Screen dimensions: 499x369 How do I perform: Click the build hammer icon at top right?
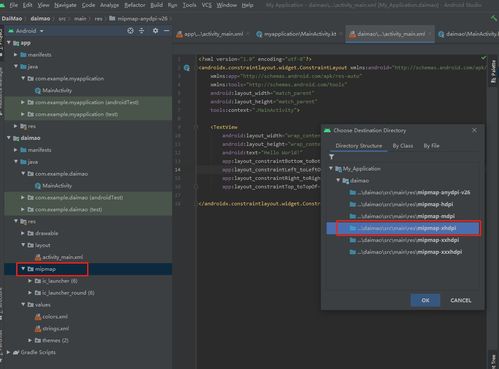(493, 19)
